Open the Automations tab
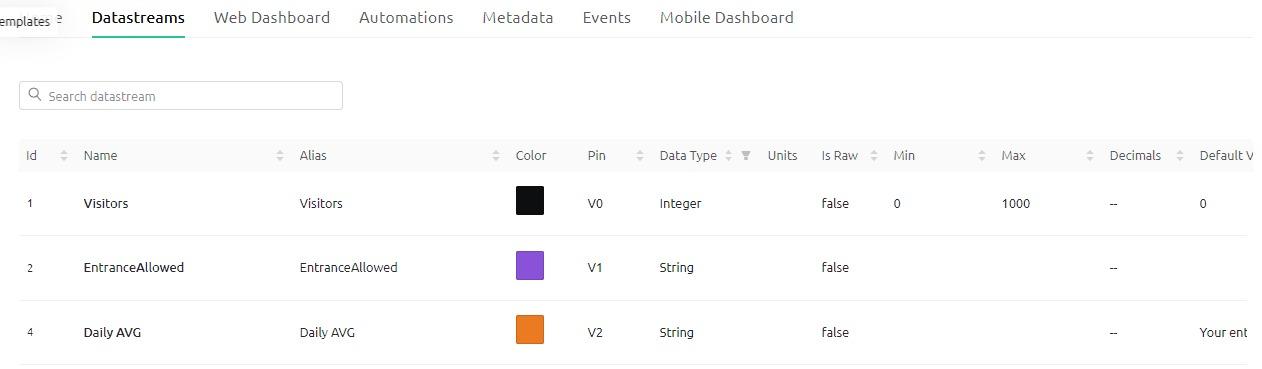Viewport: 1262px width, 369px height. (406, 17)
